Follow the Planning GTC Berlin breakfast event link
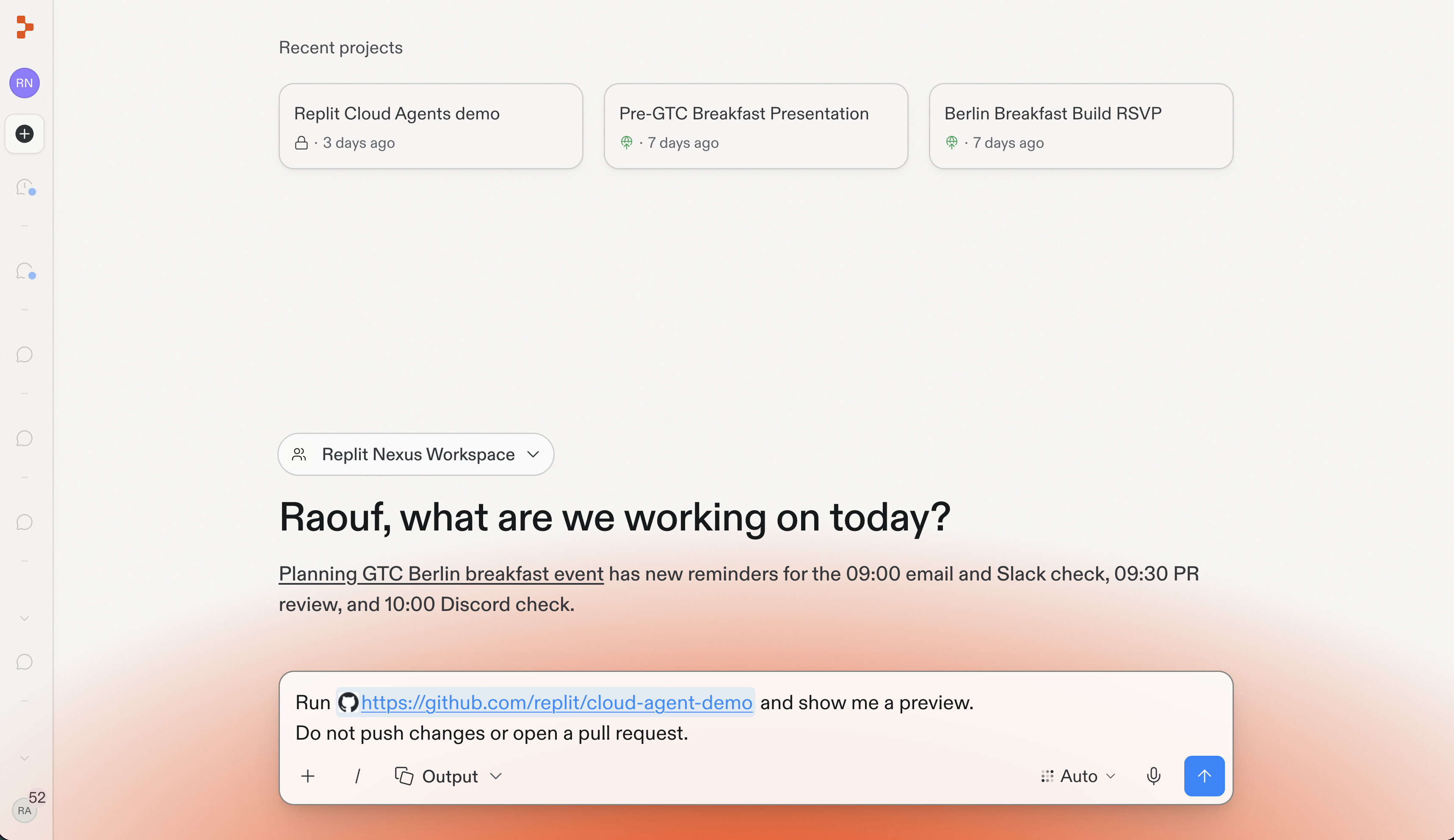This screenshot has width=1454, height=840. [441, 574]
